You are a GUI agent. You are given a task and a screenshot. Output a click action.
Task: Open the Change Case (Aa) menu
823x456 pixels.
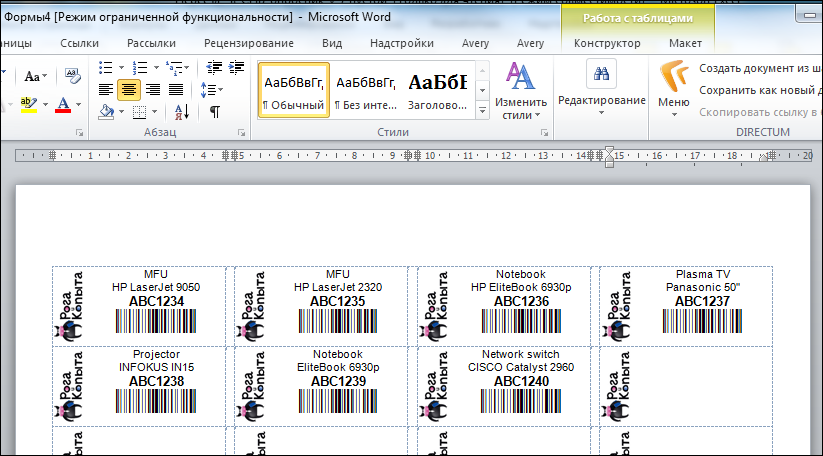tap(35, 77)
